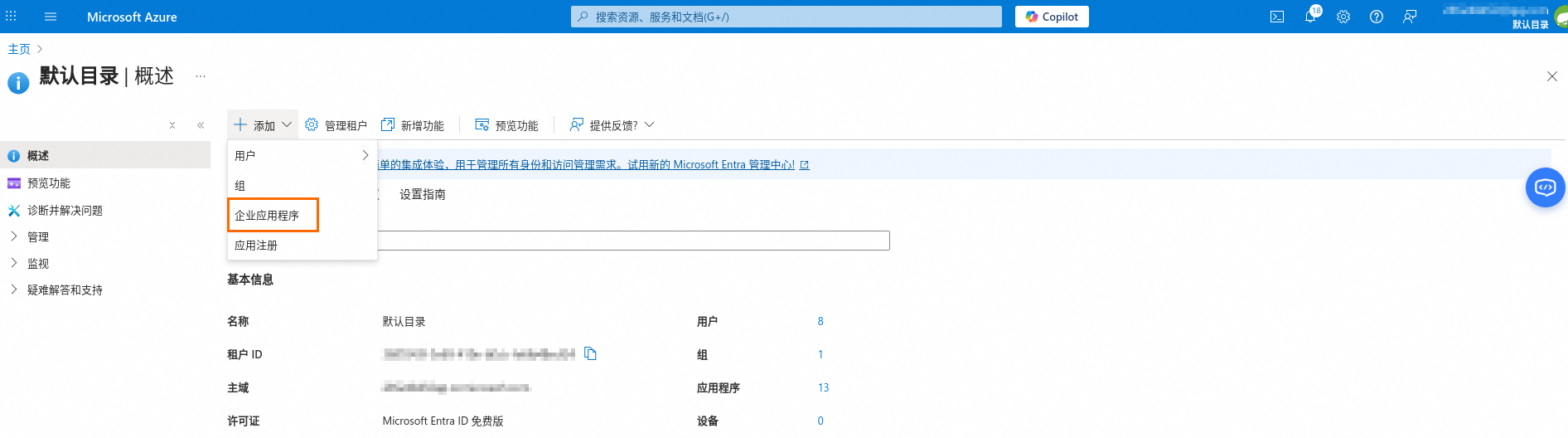
Task: Open the Azure portal apps grid icon
Action: (11, 17)
